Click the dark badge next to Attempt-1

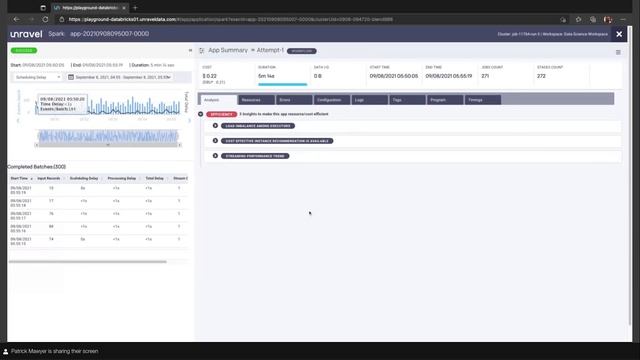[302, 51]
